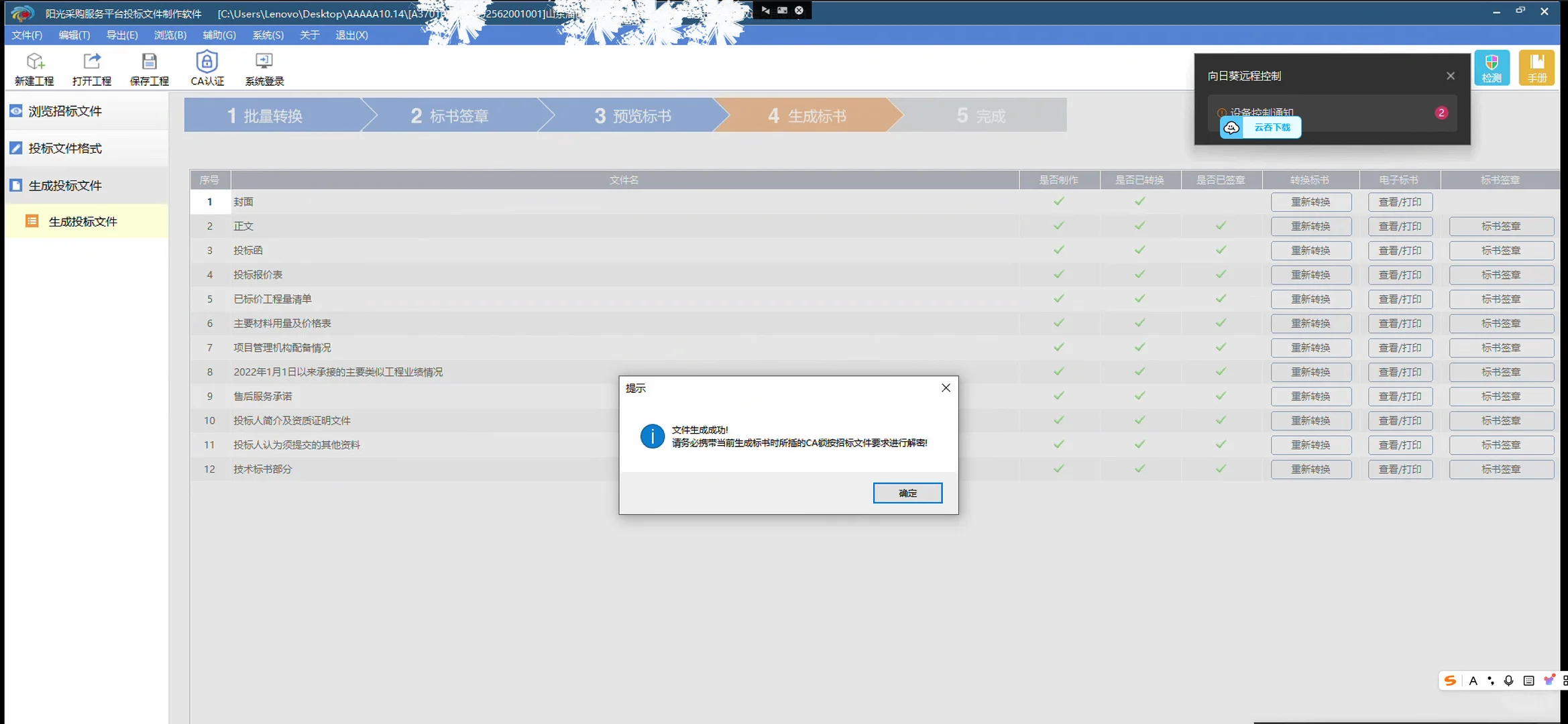This screenshot has width=1568, height=724.
Task: Open the 文件(F) menu
Action: tap(27, 35)
